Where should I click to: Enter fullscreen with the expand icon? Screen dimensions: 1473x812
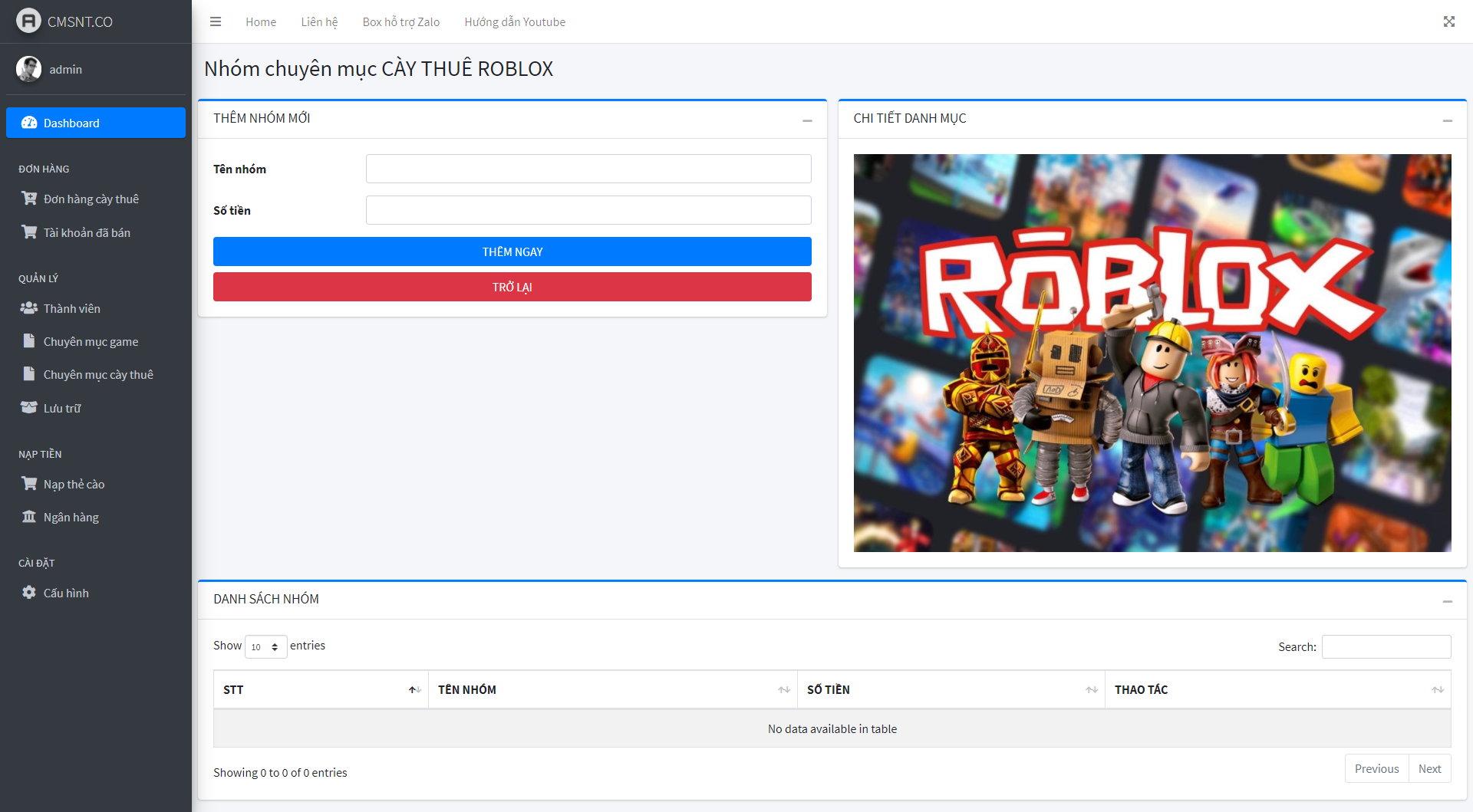click(1449, 21)
